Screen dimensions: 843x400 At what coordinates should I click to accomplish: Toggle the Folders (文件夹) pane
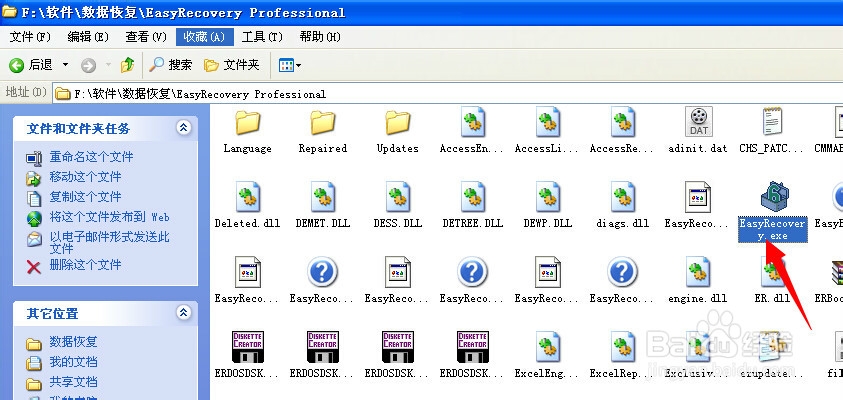[x=232, y=65]
